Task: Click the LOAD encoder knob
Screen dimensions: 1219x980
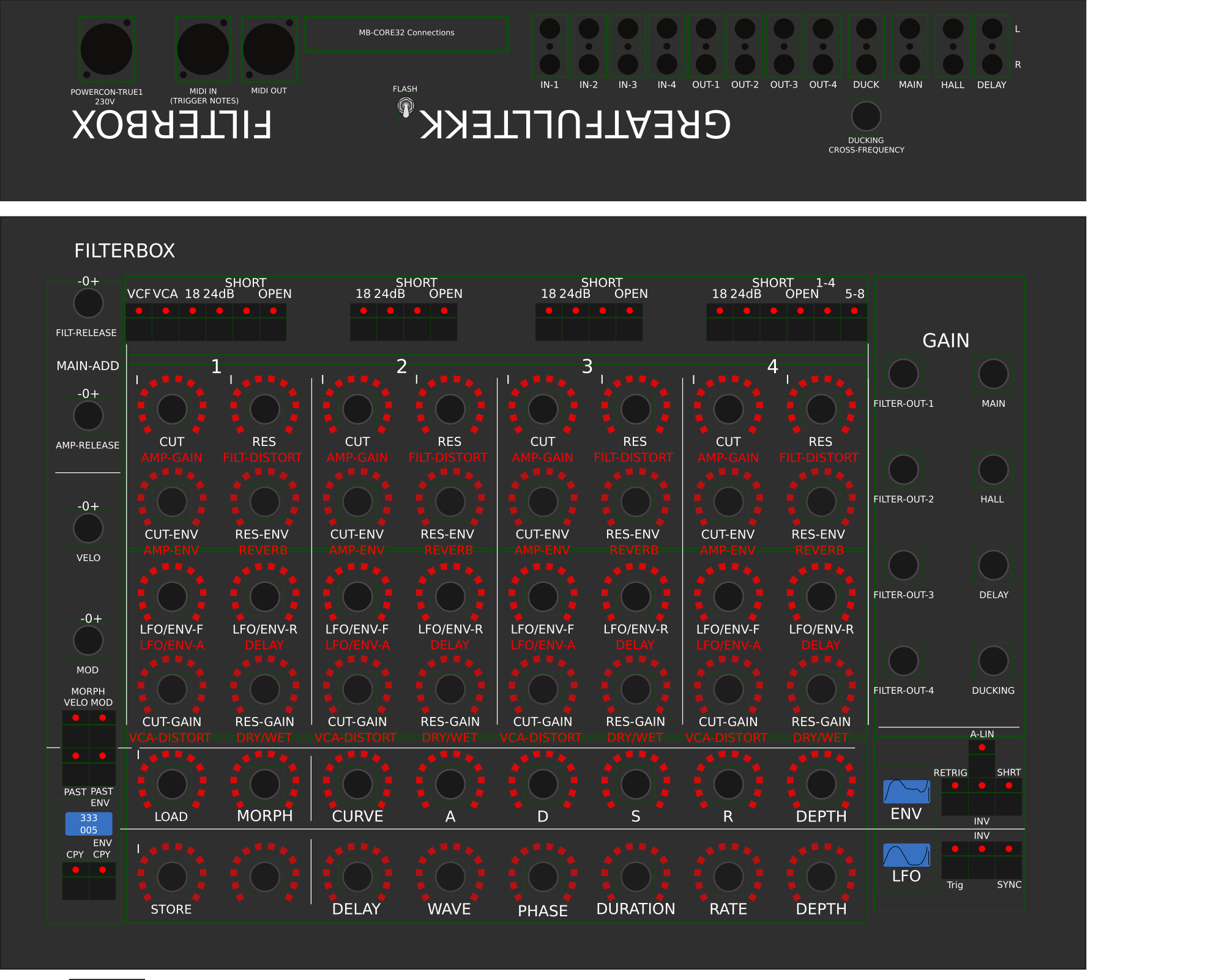Action: click(x=172, y=784)
